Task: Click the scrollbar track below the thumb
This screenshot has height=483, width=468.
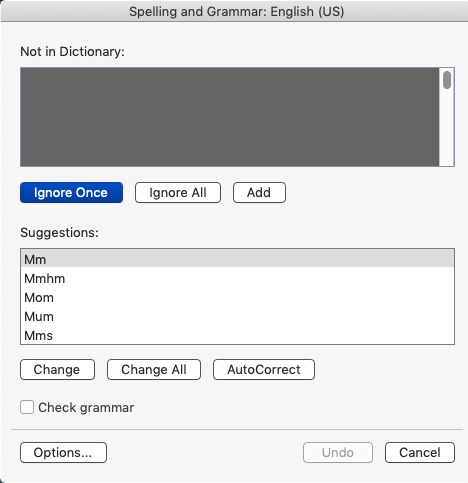Action: [x=447, y=128]
